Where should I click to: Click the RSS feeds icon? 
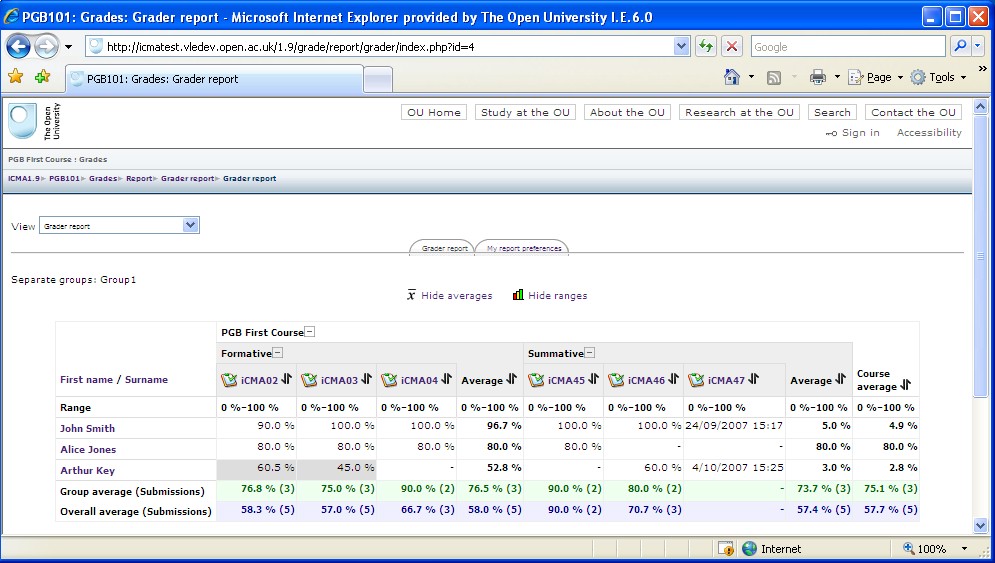tap(774, 77)
